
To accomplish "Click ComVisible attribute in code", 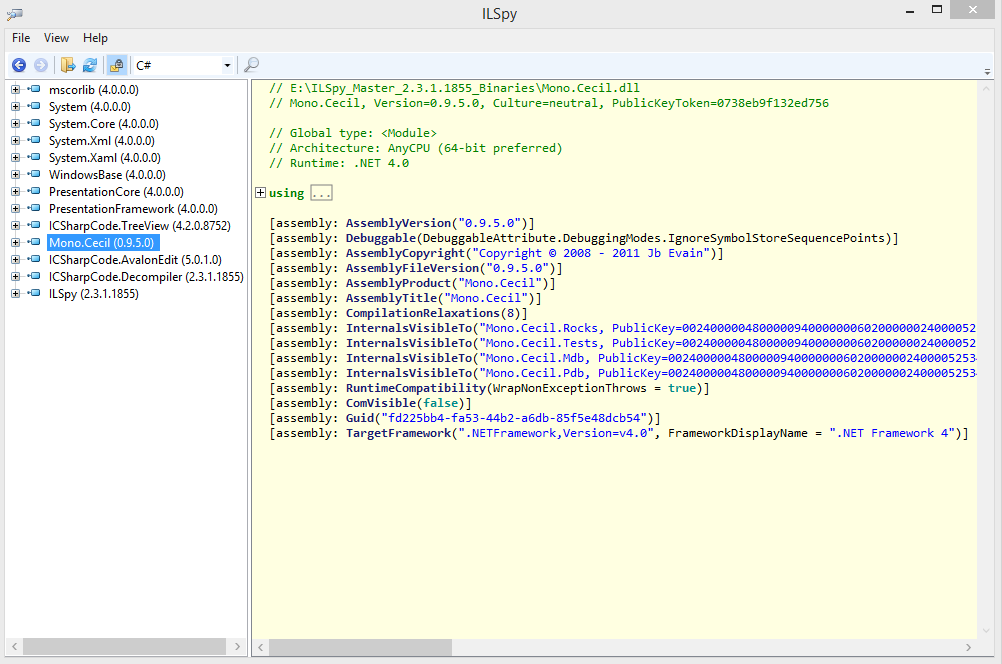I will 381,403.
